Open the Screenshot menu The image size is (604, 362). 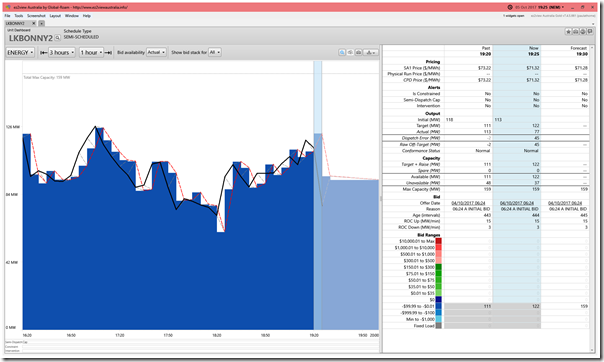[36, 16]
